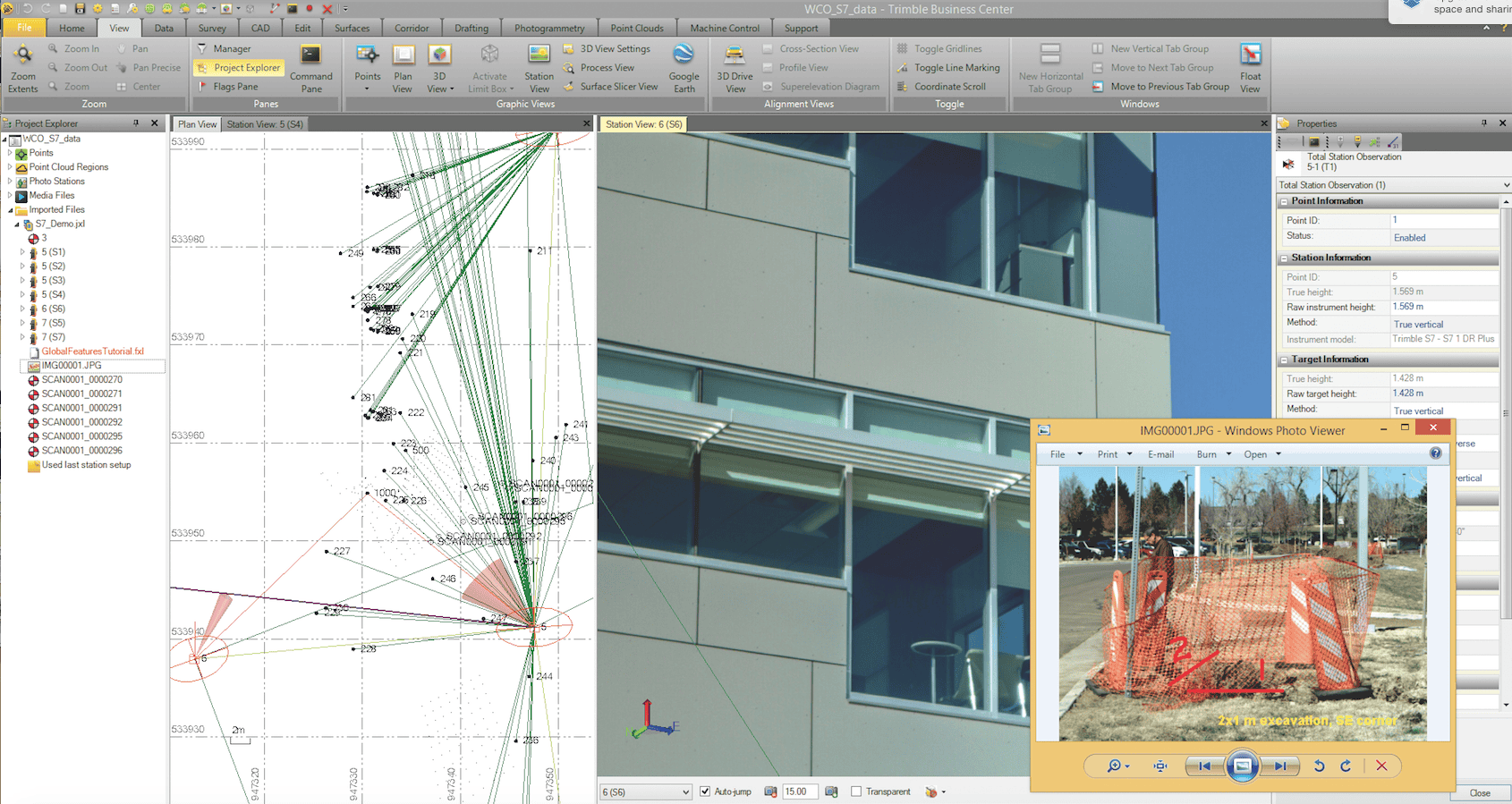The image size is (1512, 804).
Task: Open the Surface Slicer View
Action: [610, 87]
